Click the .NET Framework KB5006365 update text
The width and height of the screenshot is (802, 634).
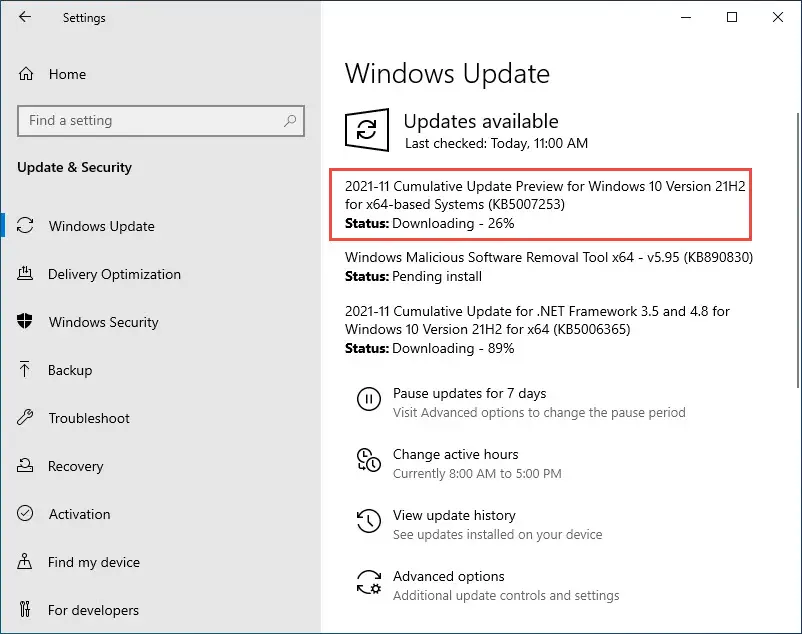[x=537, y=320]
